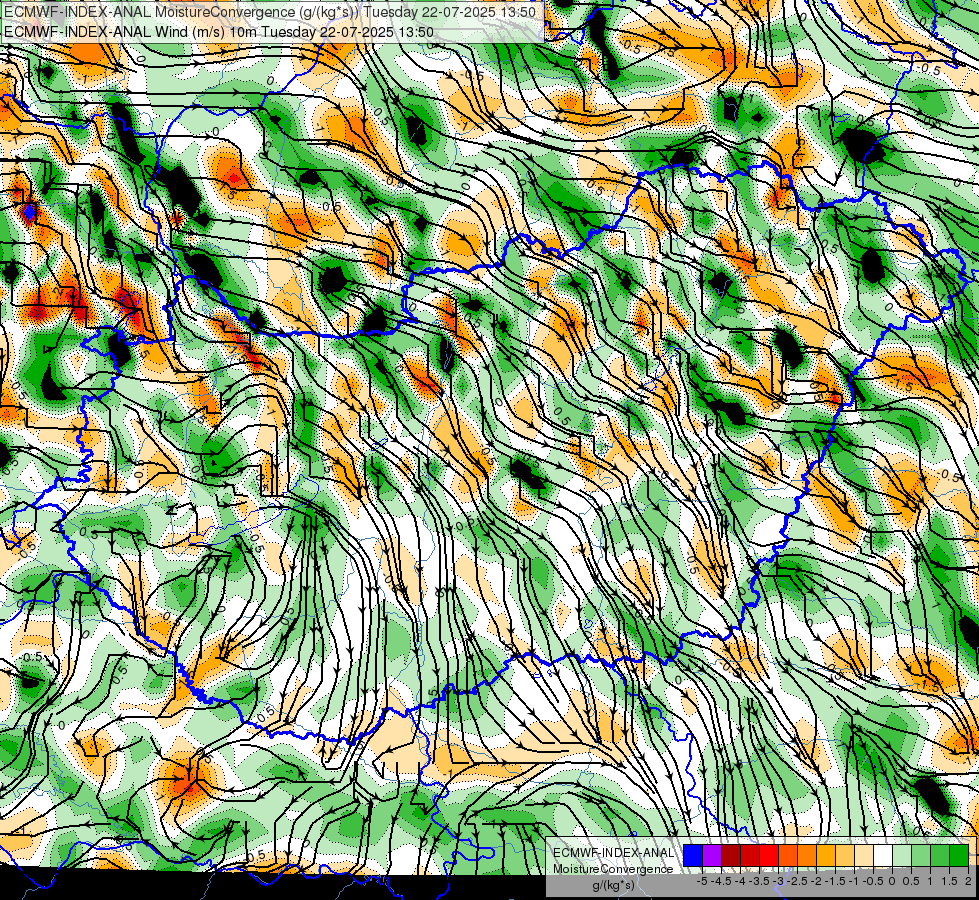Click the '-3.5' tick value on the legend scale

tap(759, 881)
